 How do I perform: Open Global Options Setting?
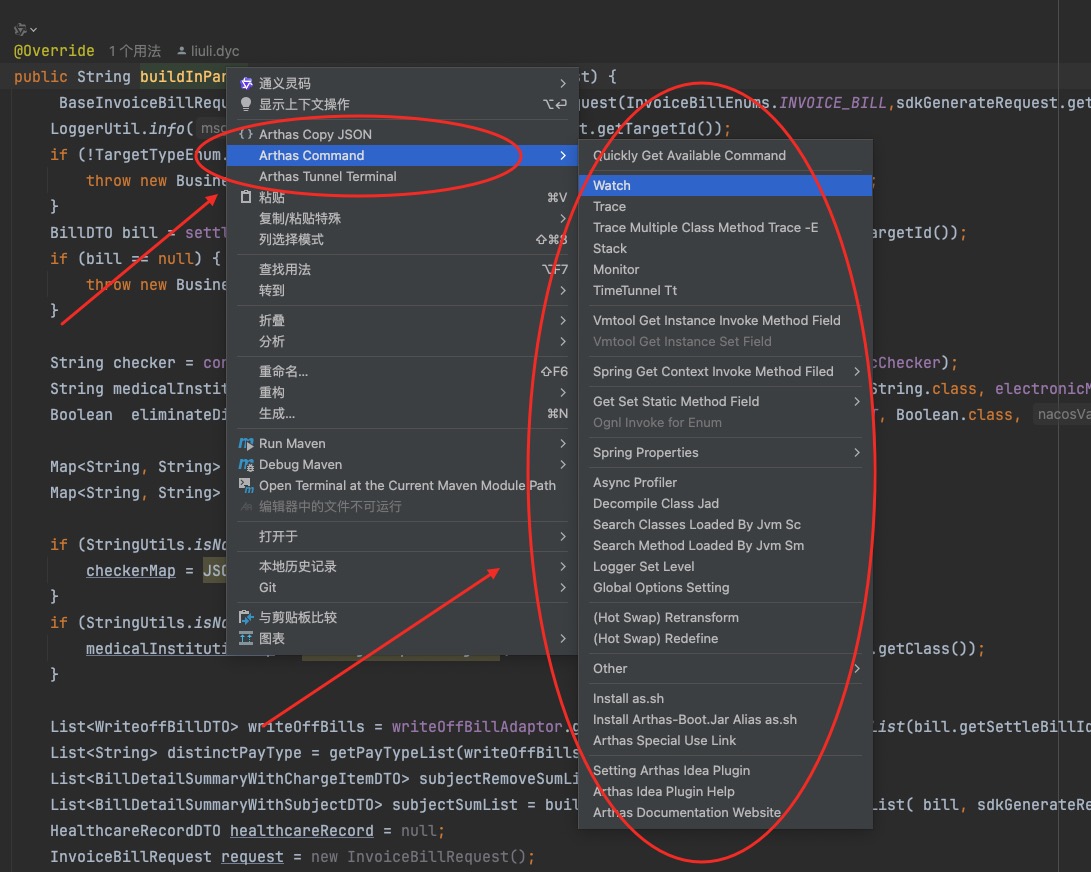(x=725, y=587)
